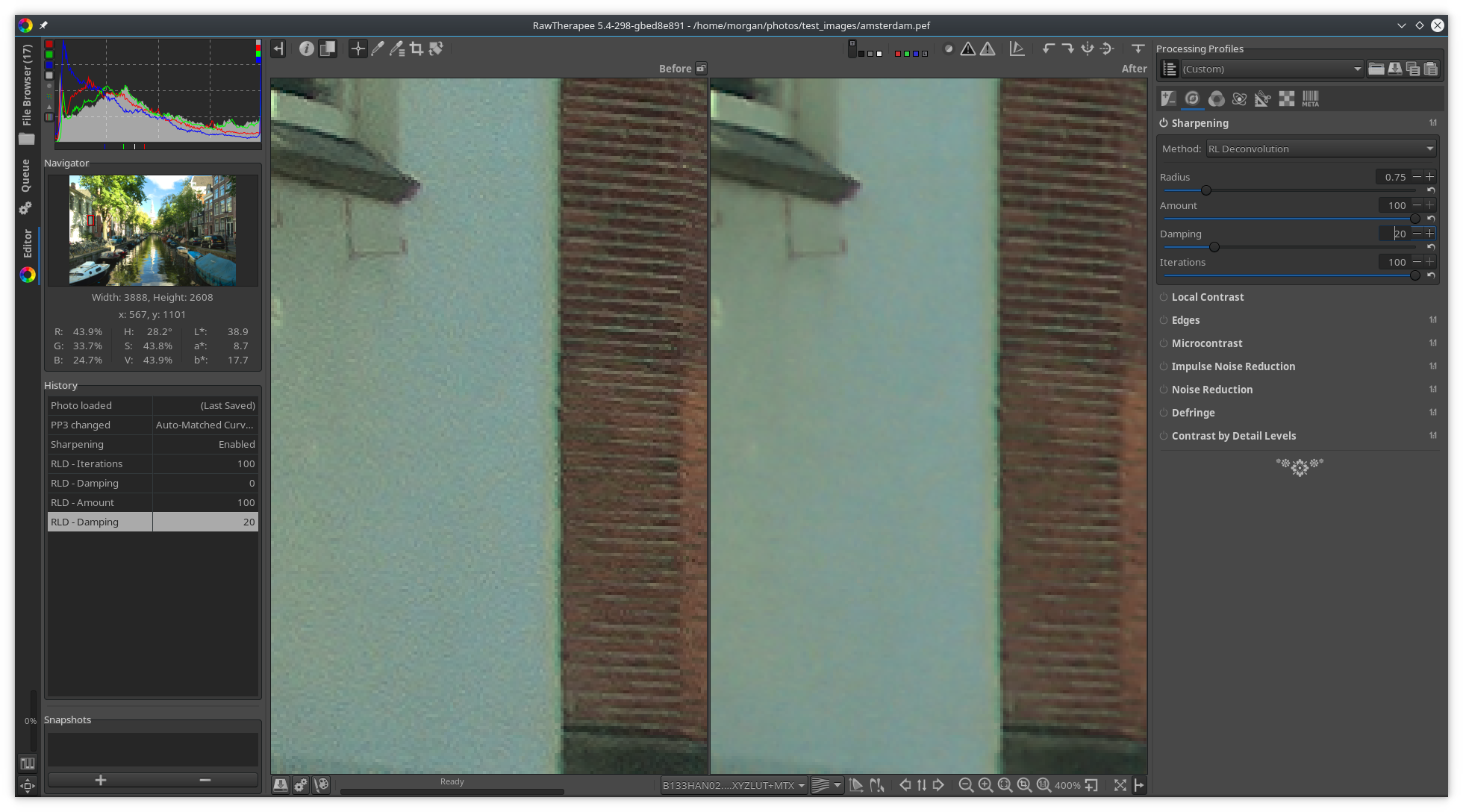Rotate the image right
Viewport: 1463px width, 812px height.
tap(1068, 49)
